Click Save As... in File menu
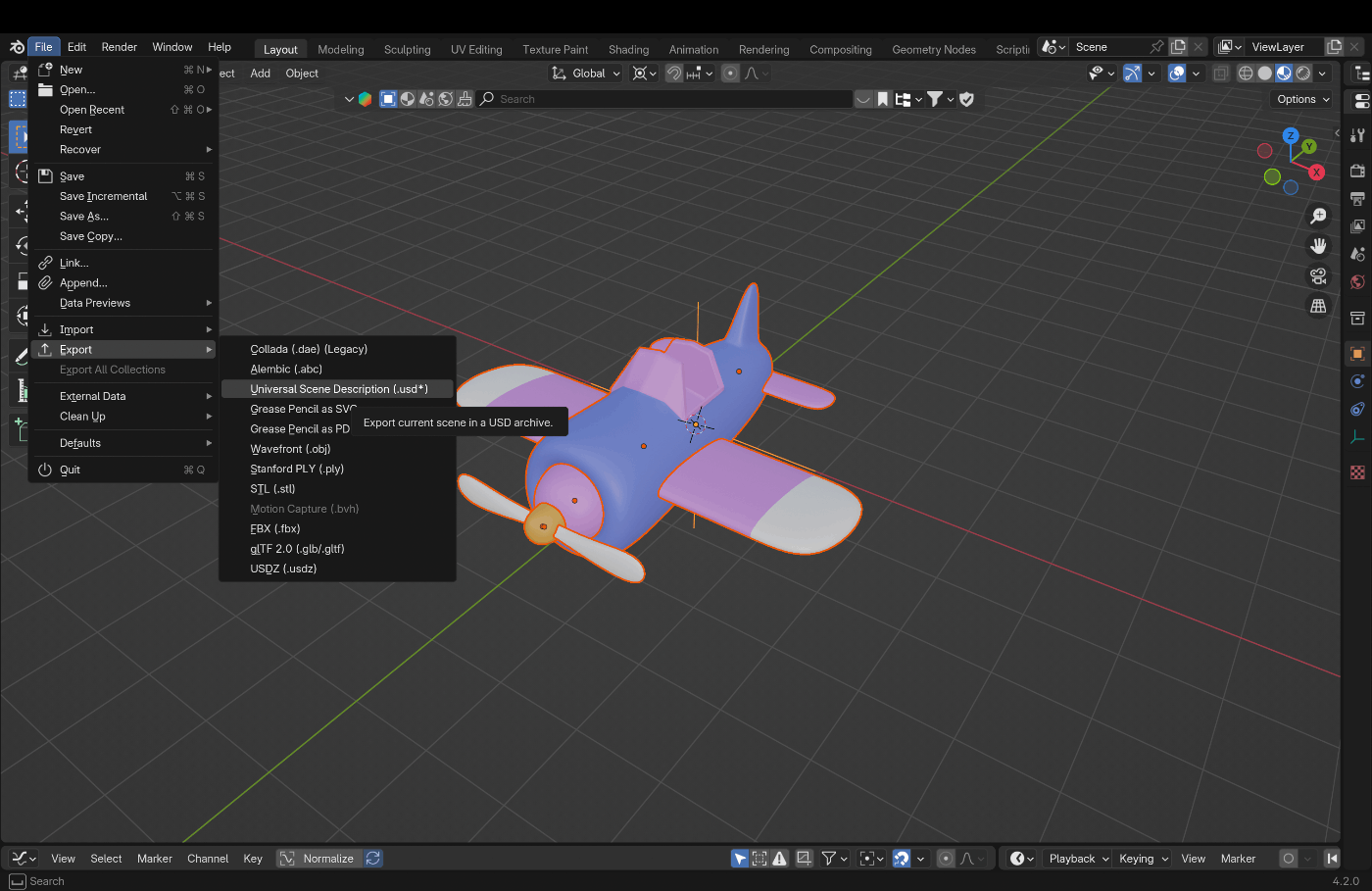 pyautogui.click(x=84, y=217)
